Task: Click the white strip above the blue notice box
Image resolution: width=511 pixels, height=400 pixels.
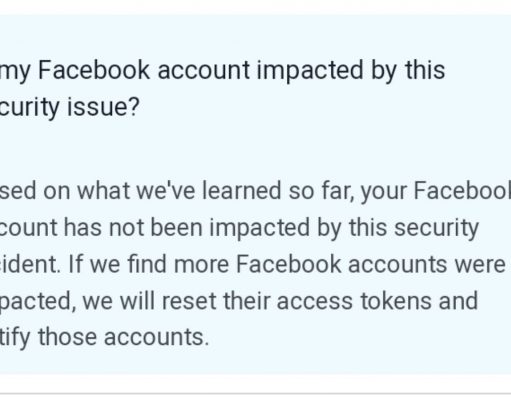Action: 255,7
